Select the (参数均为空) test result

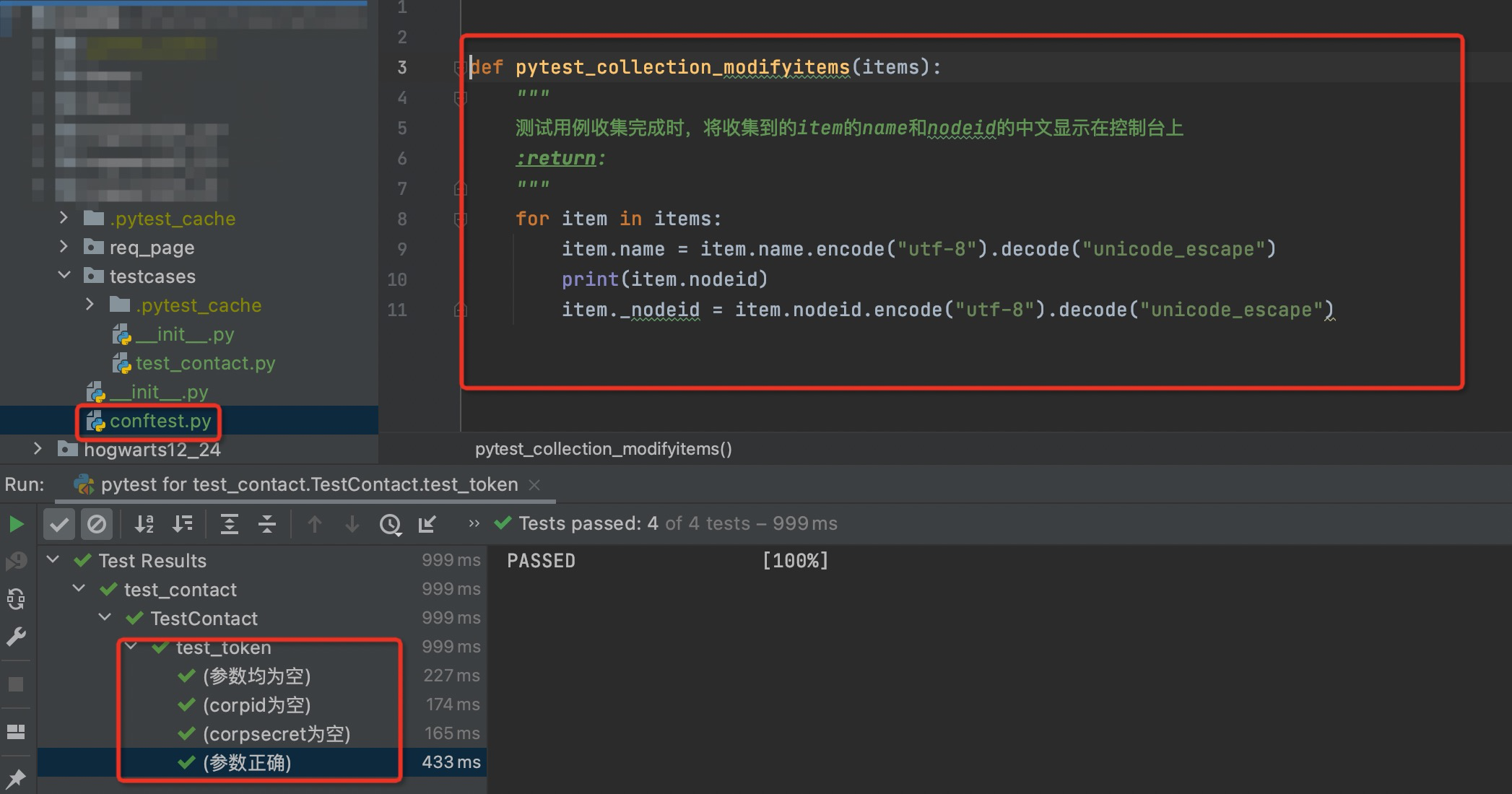click(x=256, y=676)
